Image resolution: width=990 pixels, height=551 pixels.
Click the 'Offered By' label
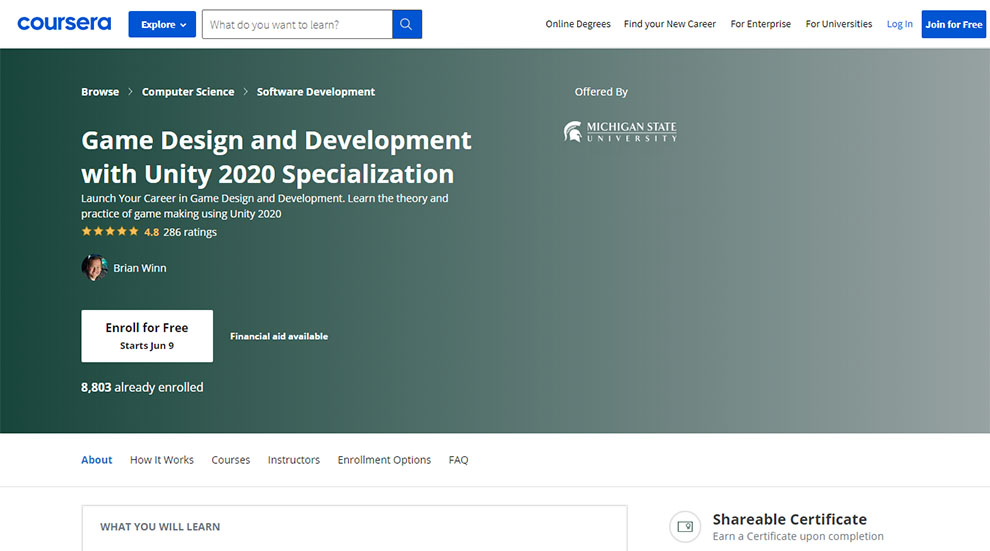(x=601, y=92)
